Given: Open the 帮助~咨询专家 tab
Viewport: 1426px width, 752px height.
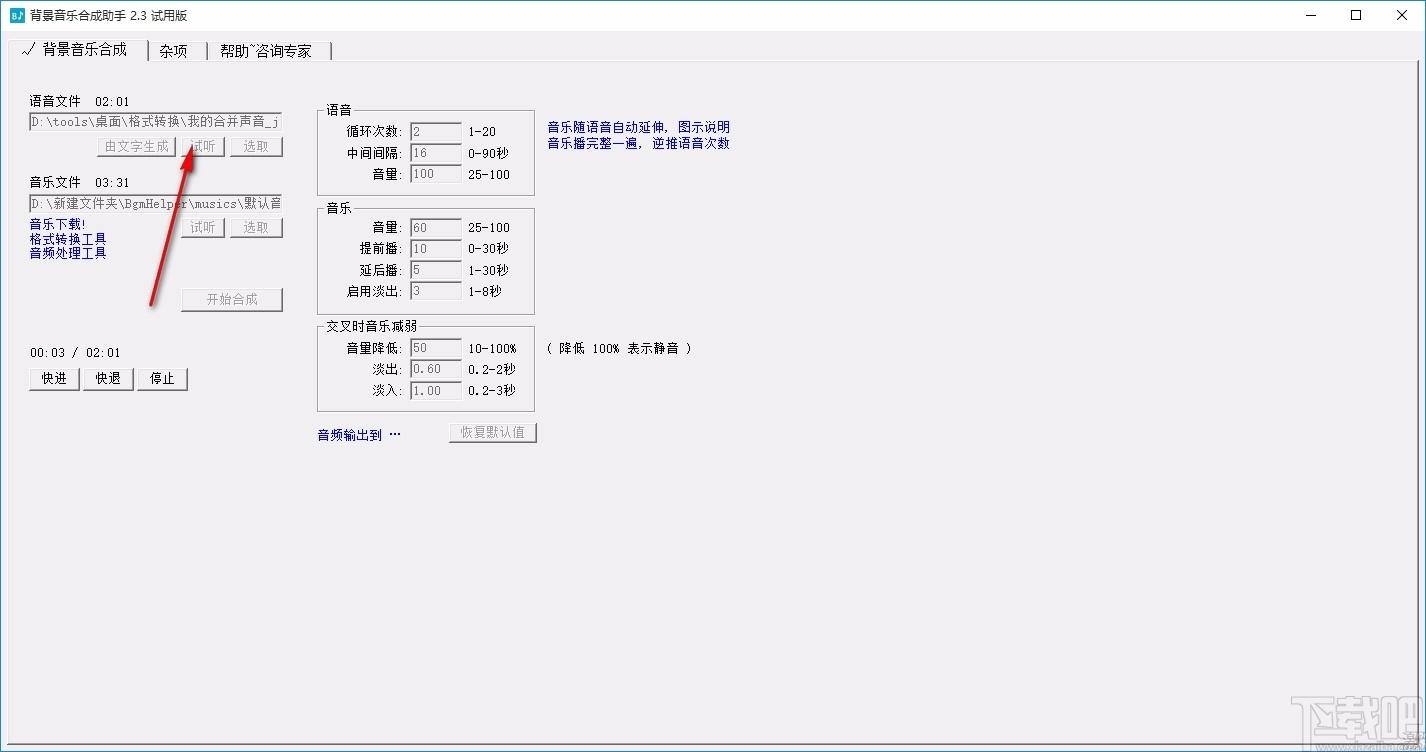Looking at the screenshot, I should [x=266, y=51].
